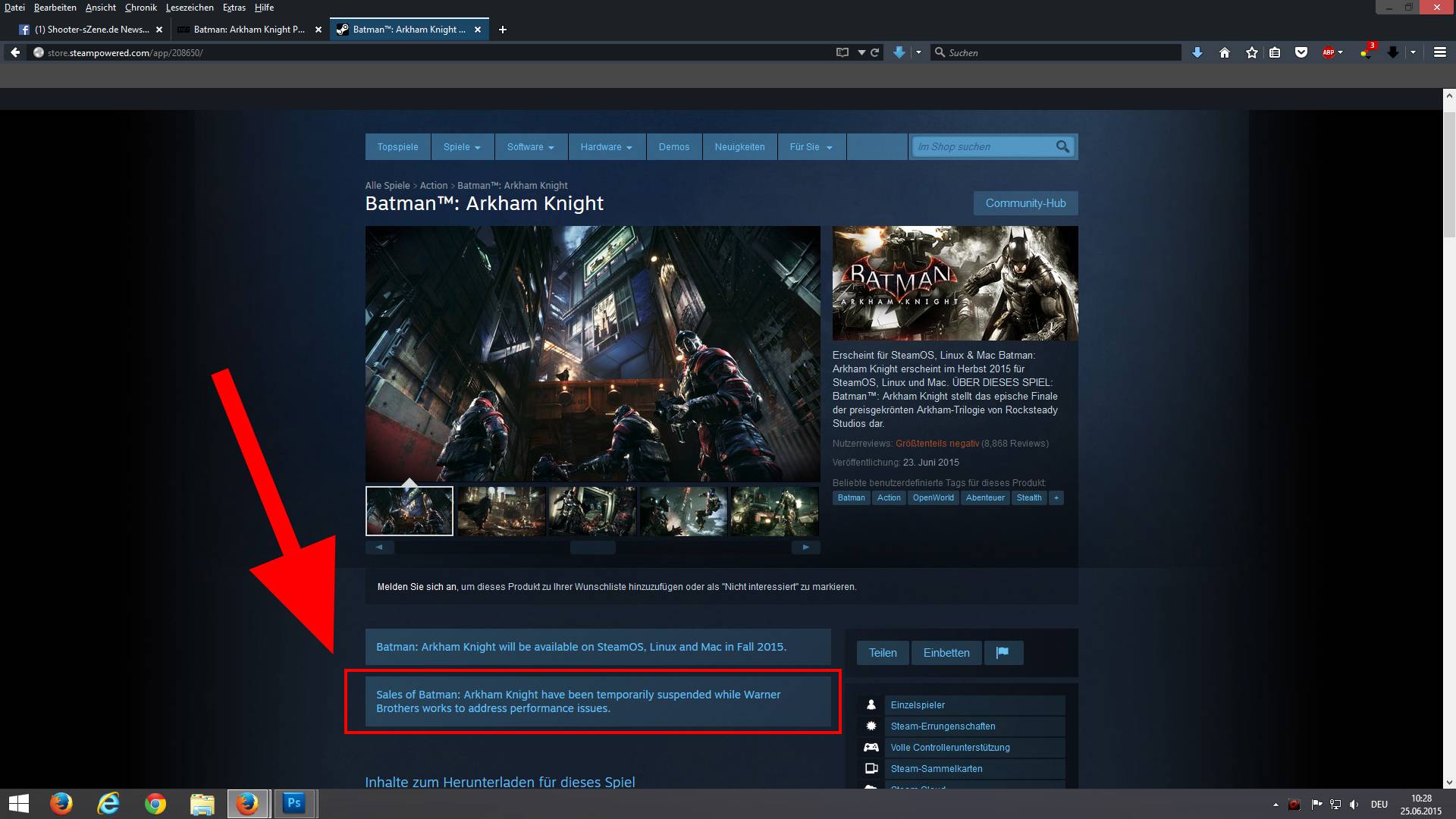Click the Stealth tag

(1029, 498)
